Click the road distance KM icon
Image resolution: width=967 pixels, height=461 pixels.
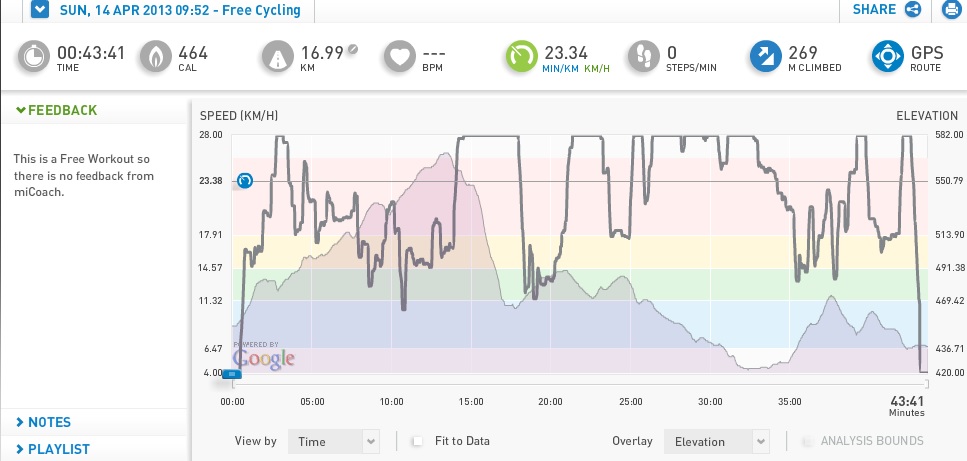tap(278, 57)
